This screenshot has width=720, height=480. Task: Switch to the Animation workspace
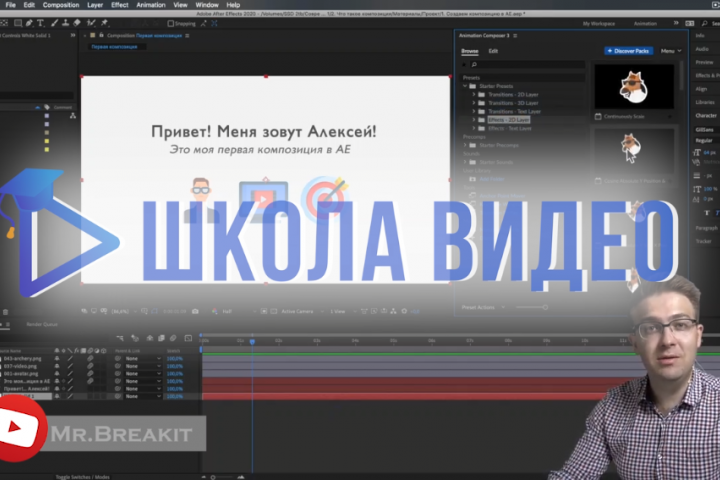[x=645, y=23]
